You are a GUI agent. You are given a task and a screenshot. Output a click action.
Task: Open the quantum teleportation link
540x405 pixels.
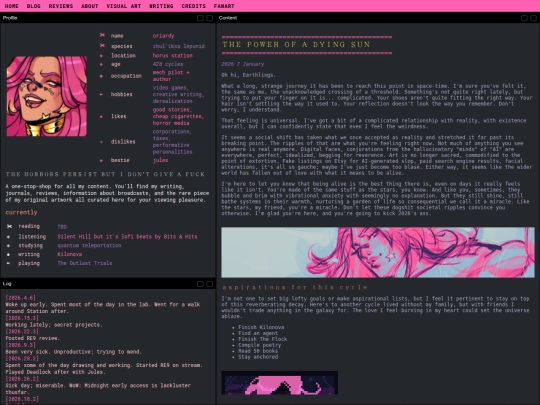pos(89,246)
